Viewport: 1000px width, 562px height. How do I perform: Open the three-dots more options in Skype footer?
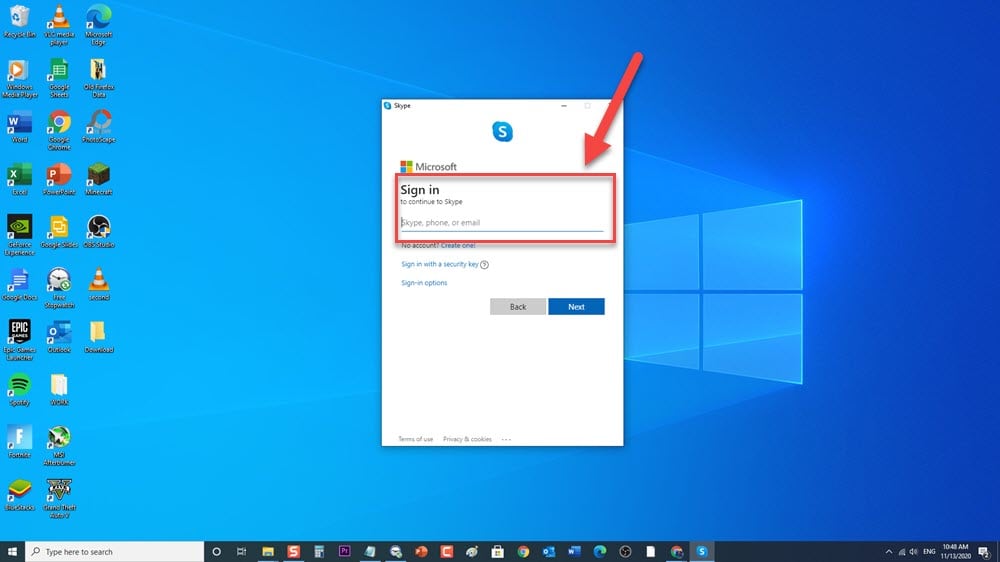(506, 440)
